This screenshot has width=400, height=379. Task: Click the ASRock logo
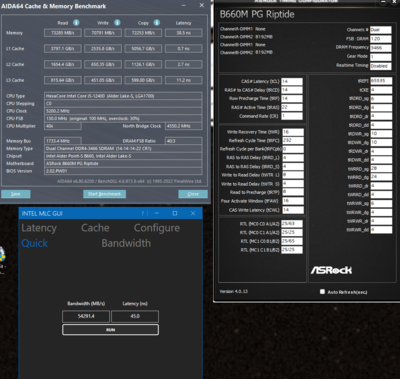pyautogui.click(x=331, y=270)
